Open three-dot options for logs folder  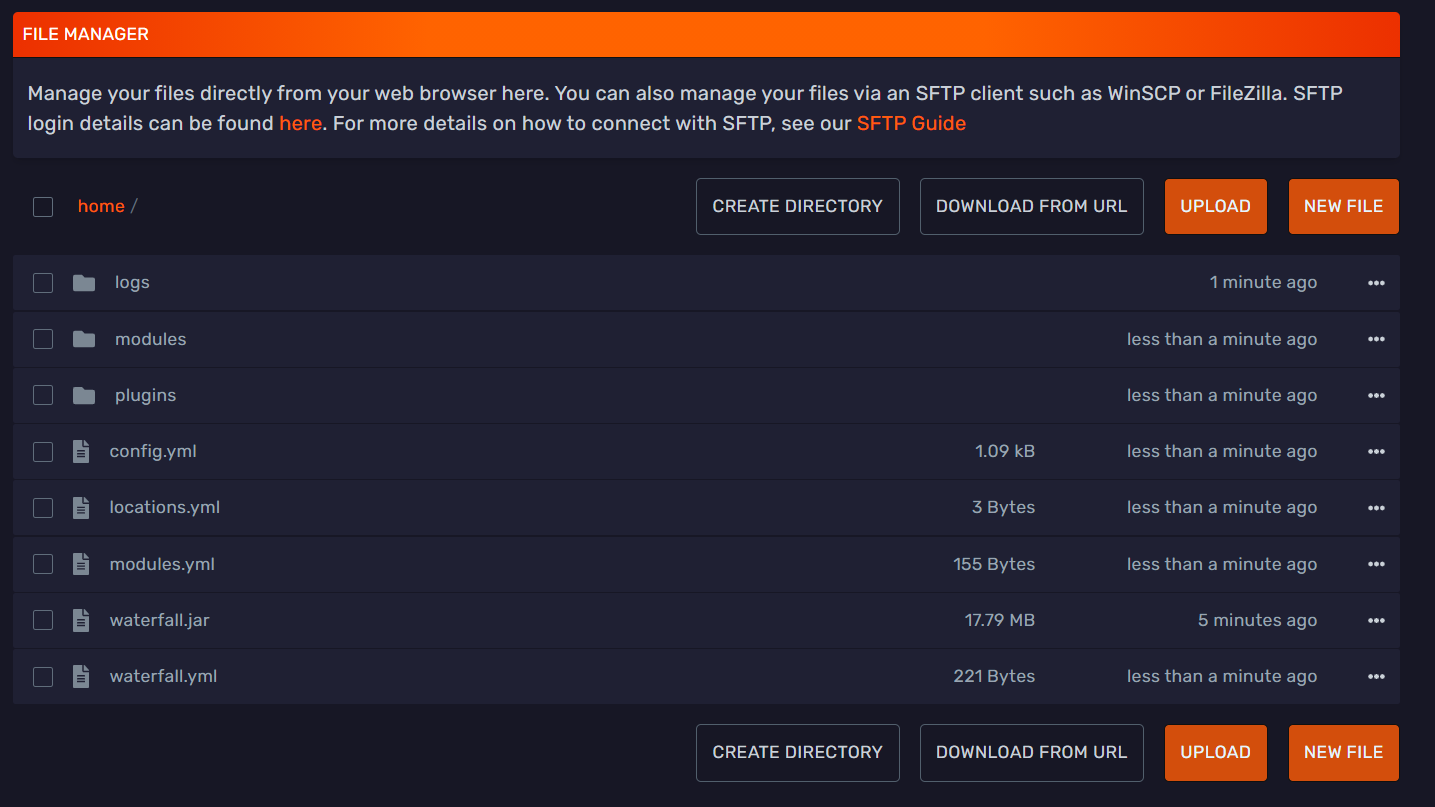point(1376,283)
